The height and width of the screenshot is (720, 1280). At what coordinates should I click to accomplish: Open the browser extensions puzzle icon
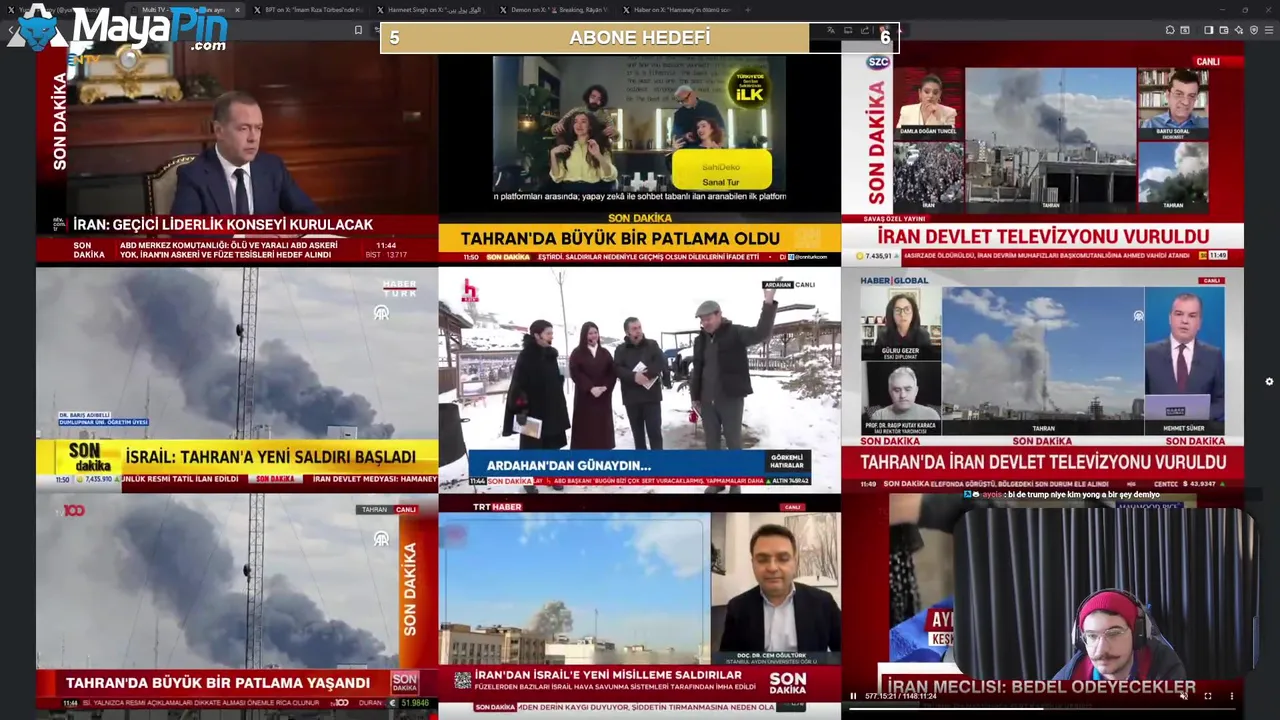point(1170,30)
